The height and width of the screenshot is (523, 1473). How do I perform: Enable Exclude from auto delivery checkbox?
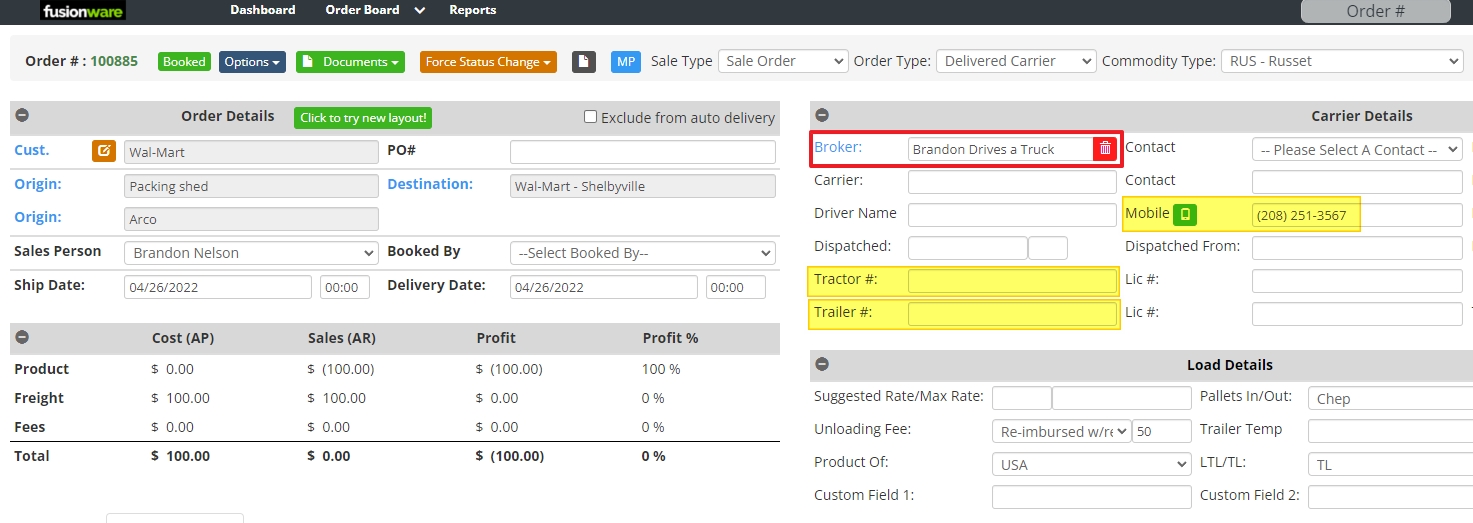(591, 117)
